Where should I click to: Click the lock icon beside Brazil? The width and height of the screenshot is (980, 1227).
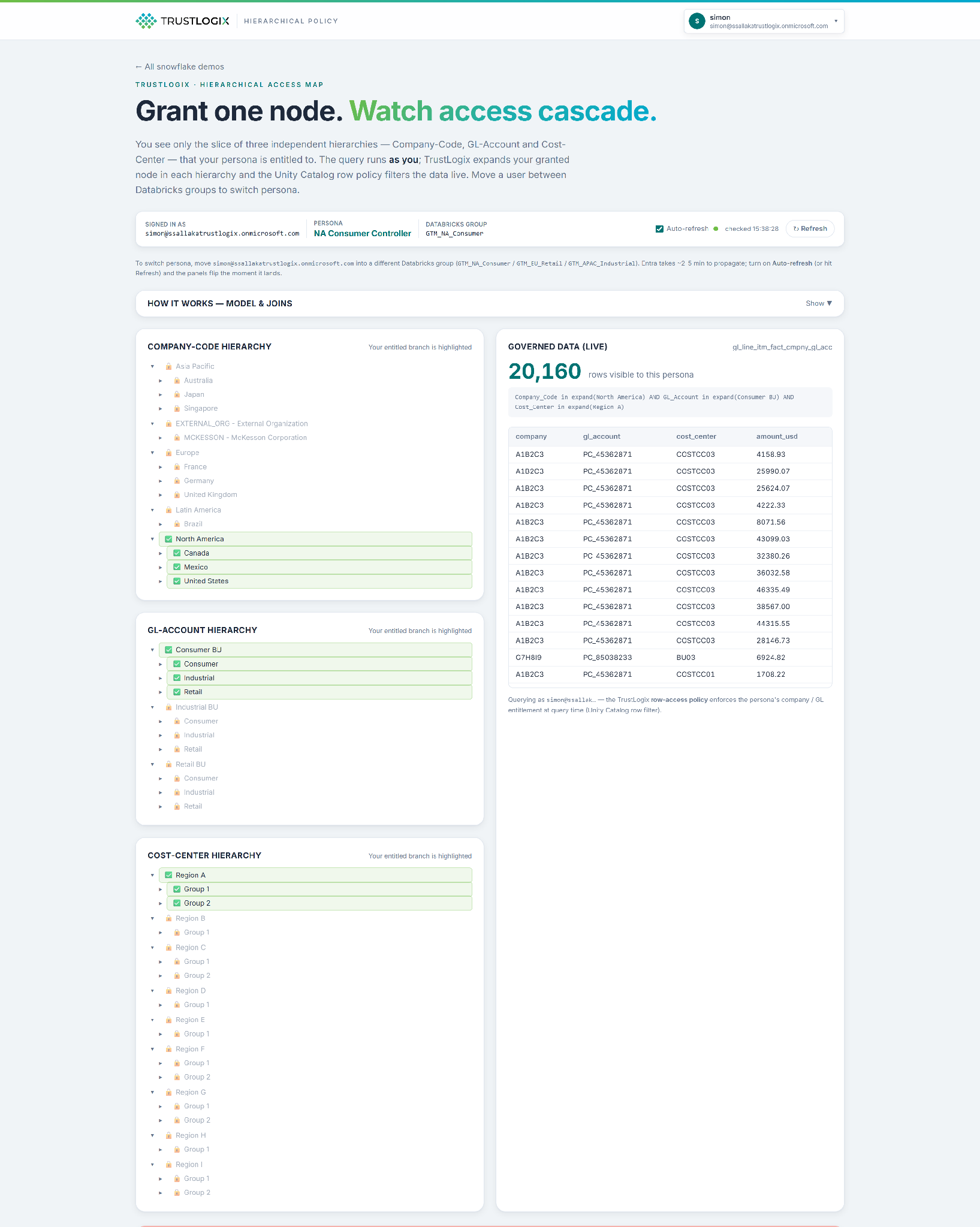[x=177, y=524]
